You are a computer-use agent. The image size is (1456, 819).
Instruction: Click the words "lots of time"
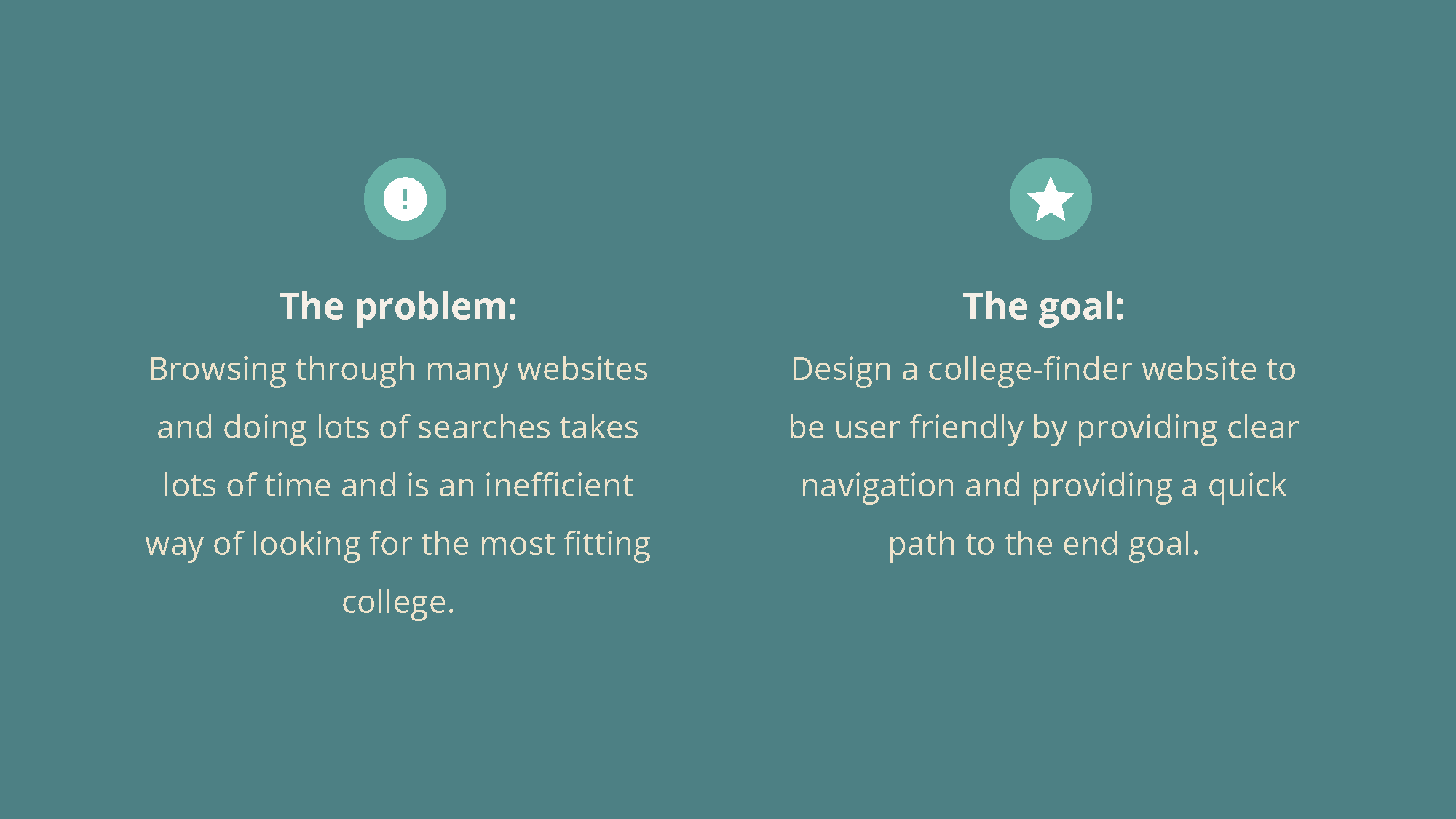coord(247,486)
